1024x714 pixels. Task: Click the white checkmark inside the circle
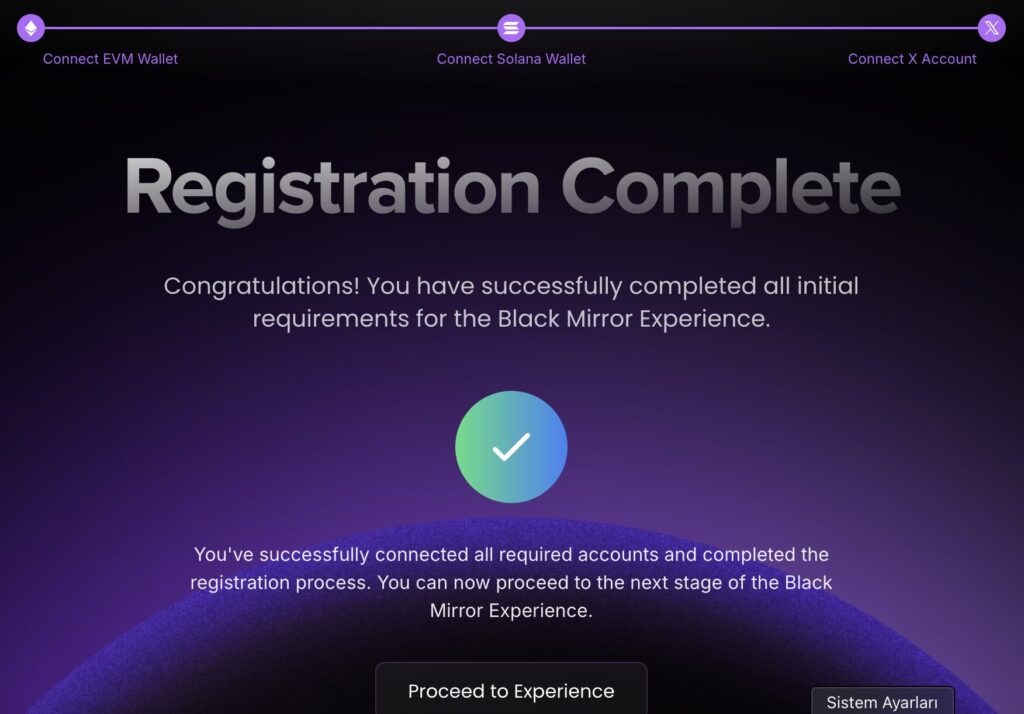tap(511, 447)
